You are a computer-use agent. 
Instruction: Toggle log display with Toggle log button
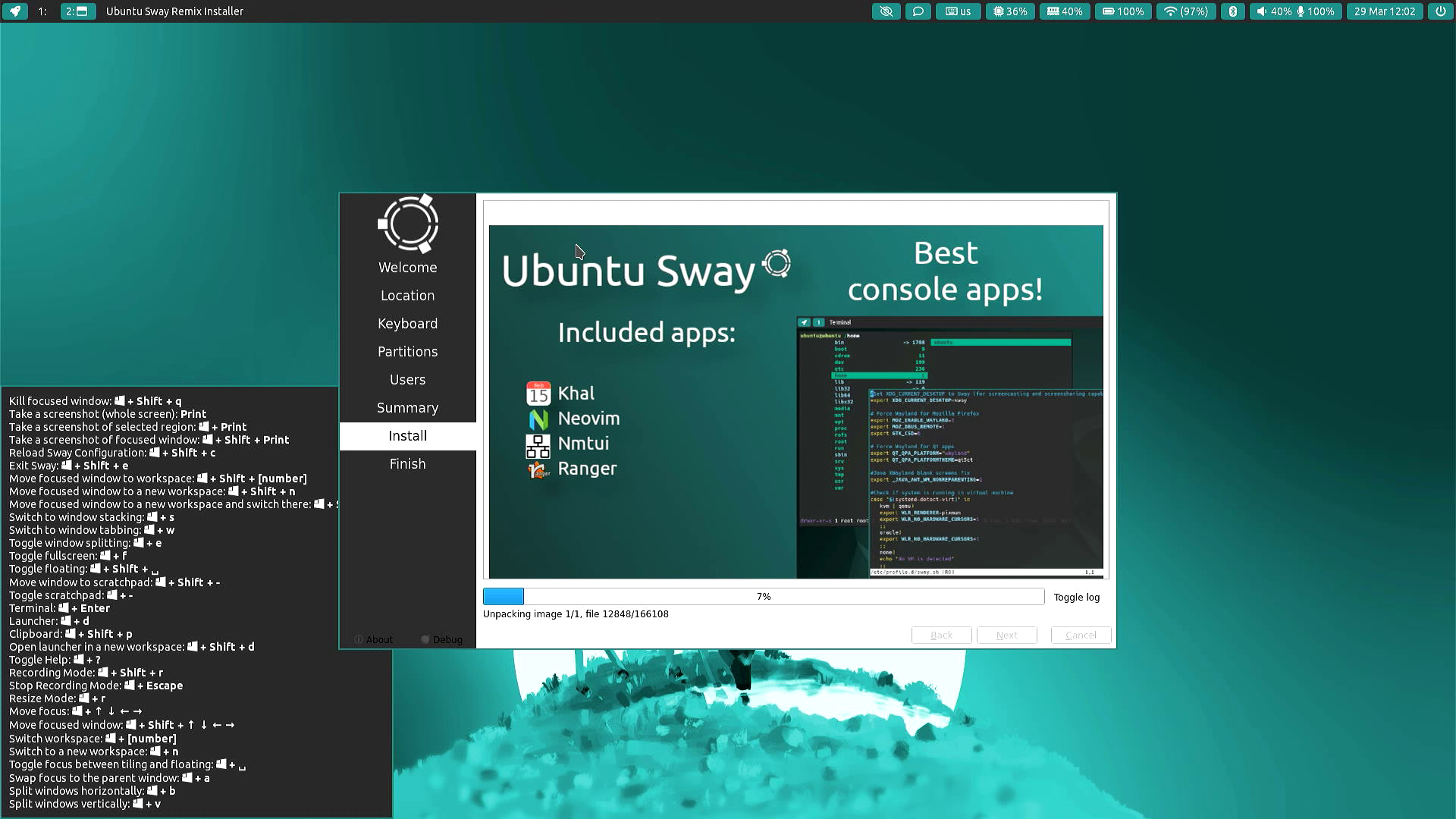1077,596
